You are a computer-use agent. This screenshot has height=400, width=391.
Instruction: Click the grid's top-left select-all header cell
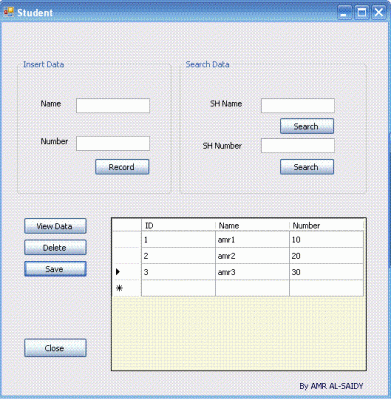tap(127, 225)
